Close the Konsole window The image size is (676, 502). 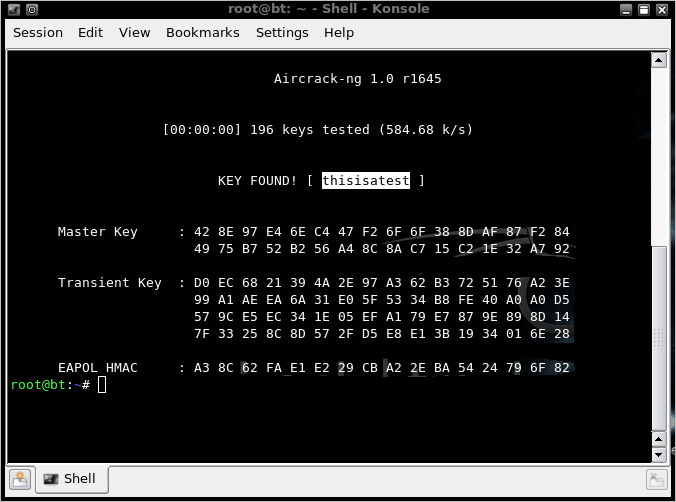662,9
